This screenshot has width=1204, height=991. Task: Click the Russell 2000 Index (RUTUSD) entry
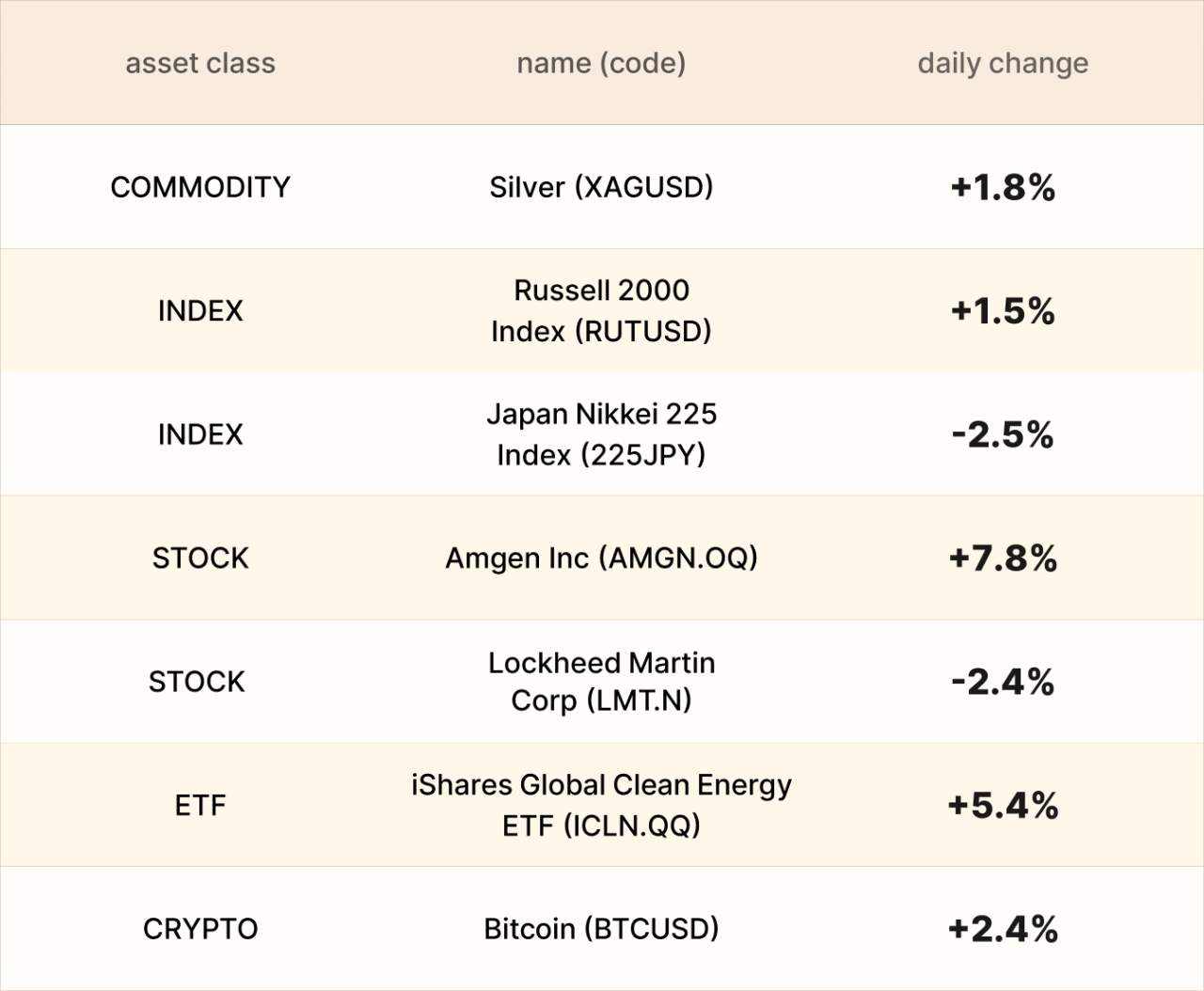(x=601, y=310)
